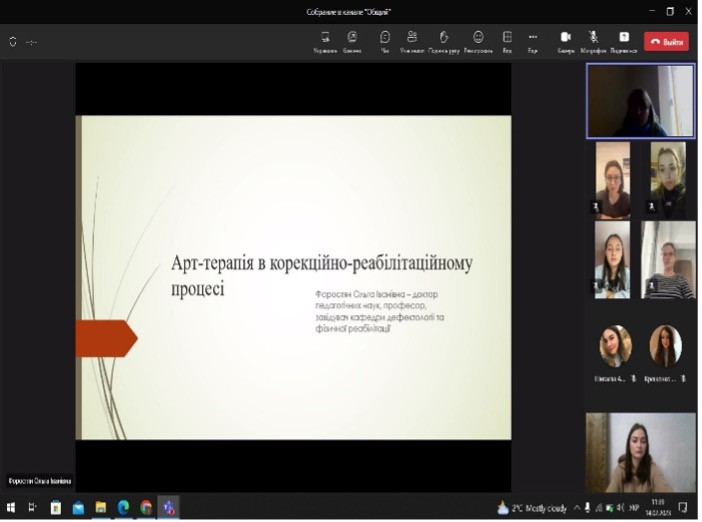Open the weather widget showing Mostly cloudy
Screen dimensions: 702x522
point(532,508)
